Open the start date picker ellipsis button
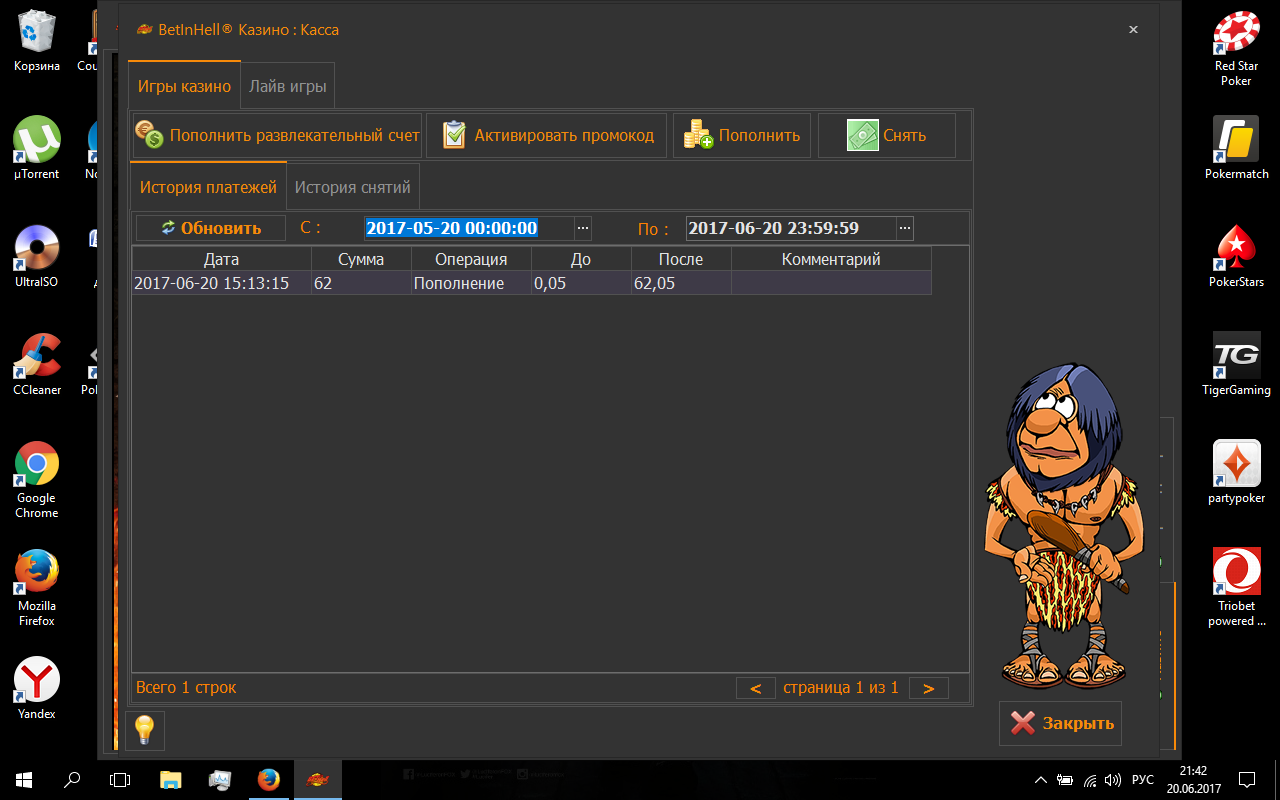Screen dimensions: 1280x800 583,228
